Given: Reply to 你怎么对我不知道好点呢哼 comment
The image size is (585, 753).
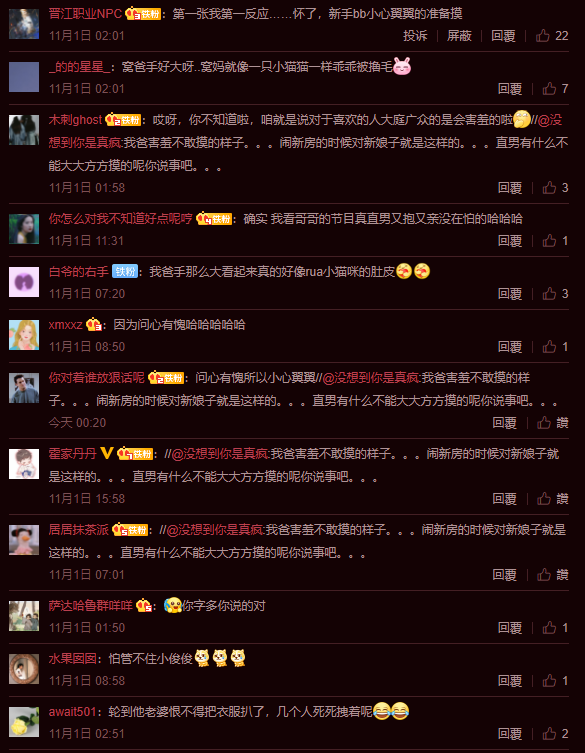Looking at the screenshot, I should tap(510, 241).
